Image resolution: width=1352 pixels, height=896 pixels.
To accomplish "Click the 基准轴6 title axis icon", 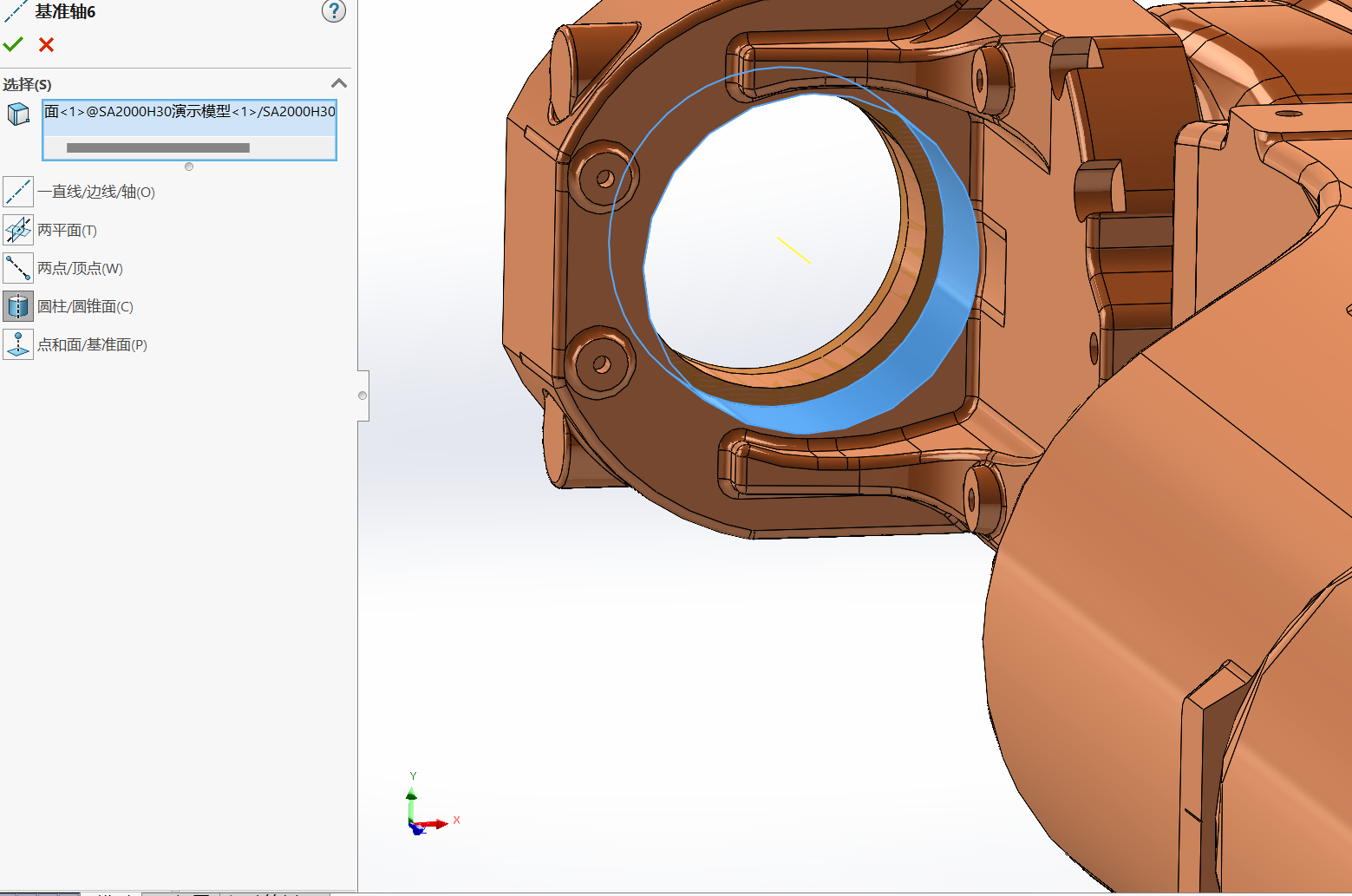I will [x=16, y=11].
